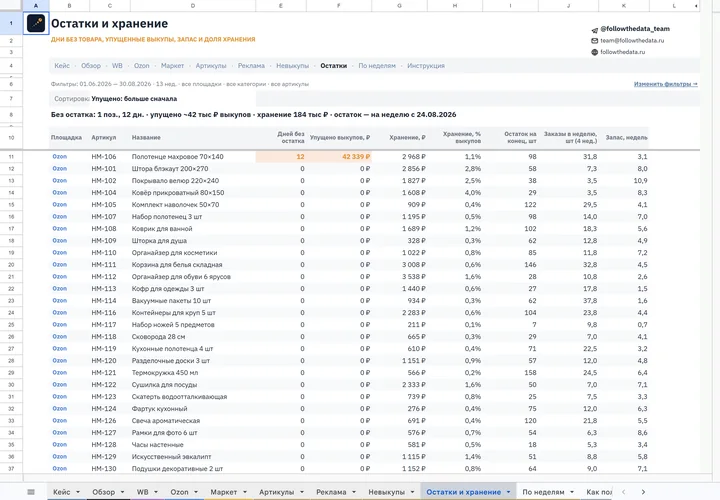Open the Невыкупы link in navigation row

pyautogui.click(x=292, y=66)
